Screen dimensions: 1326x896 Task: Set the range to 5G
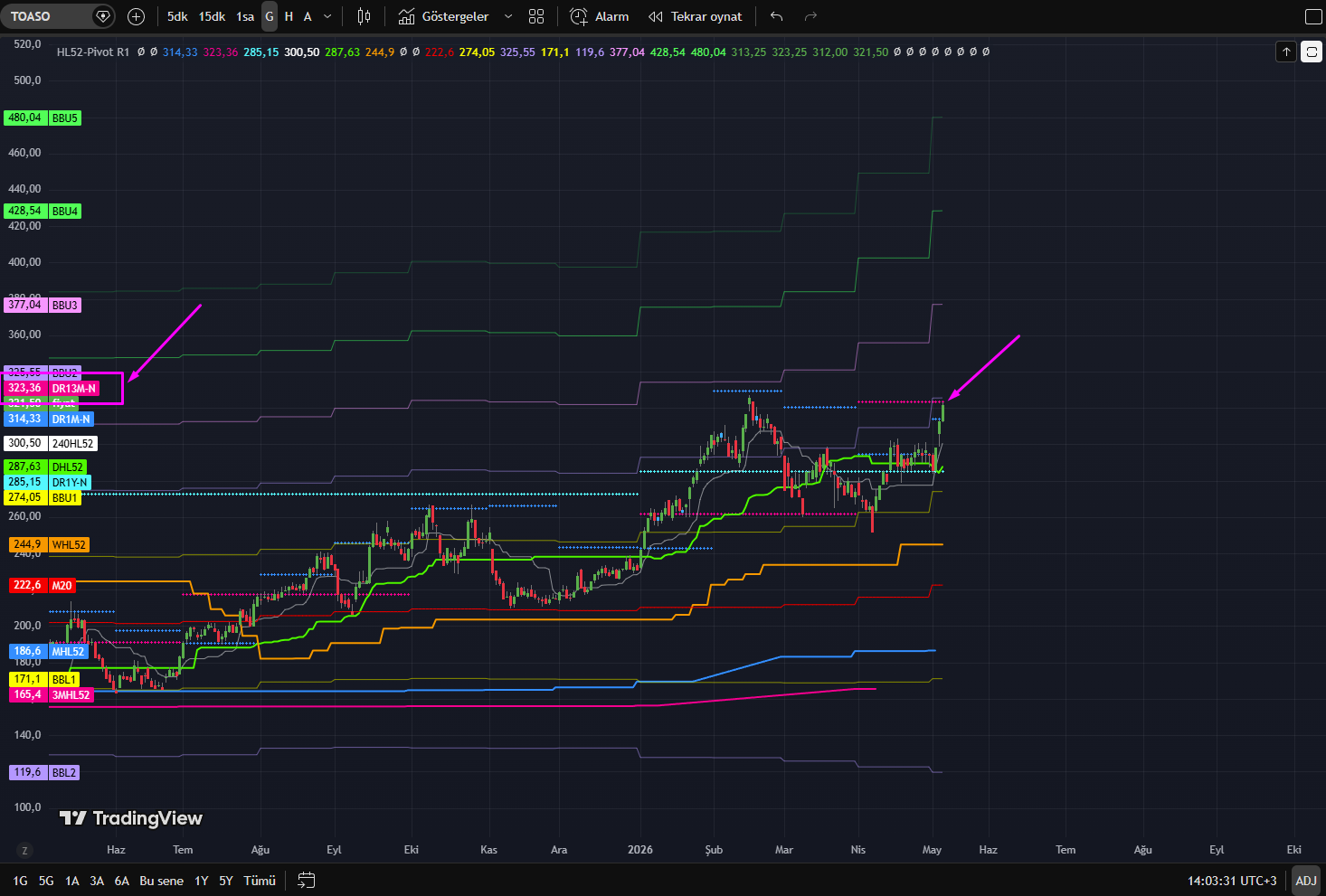pos(46,881)
